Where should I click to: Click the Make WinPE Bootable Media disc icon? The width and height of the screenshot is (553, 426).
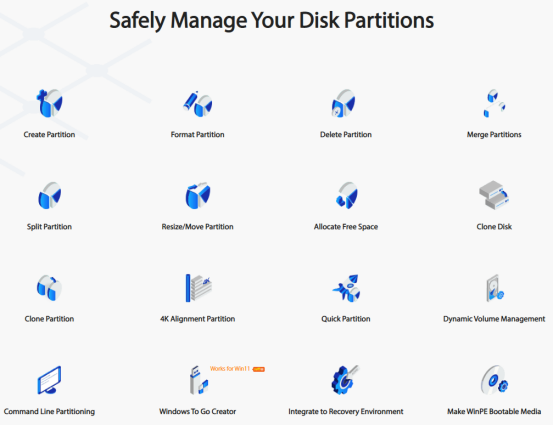(494, 379)
